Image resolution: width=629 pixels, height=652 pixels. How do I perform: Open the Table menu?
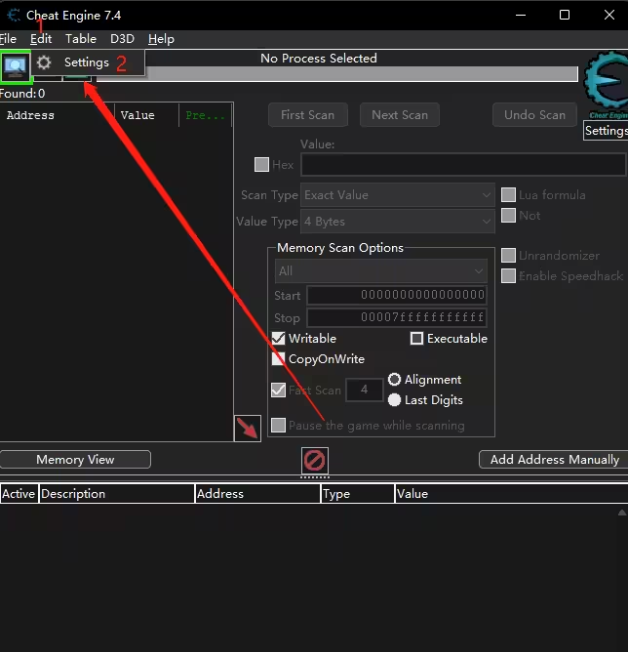81,39
